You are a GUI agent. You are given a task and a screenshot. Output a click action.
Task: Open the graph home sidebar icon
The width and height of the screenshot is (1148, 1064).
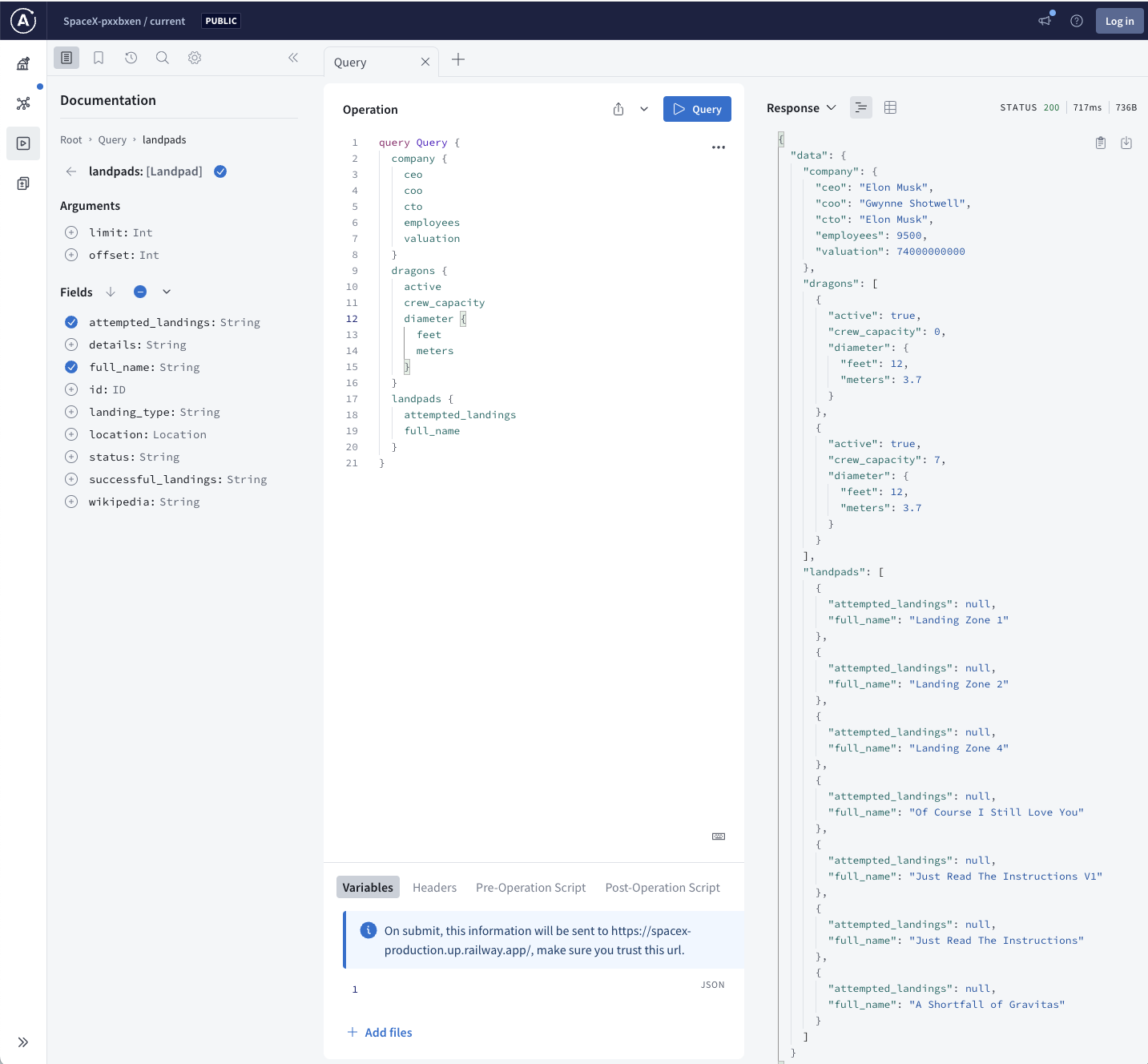point(23,63)
